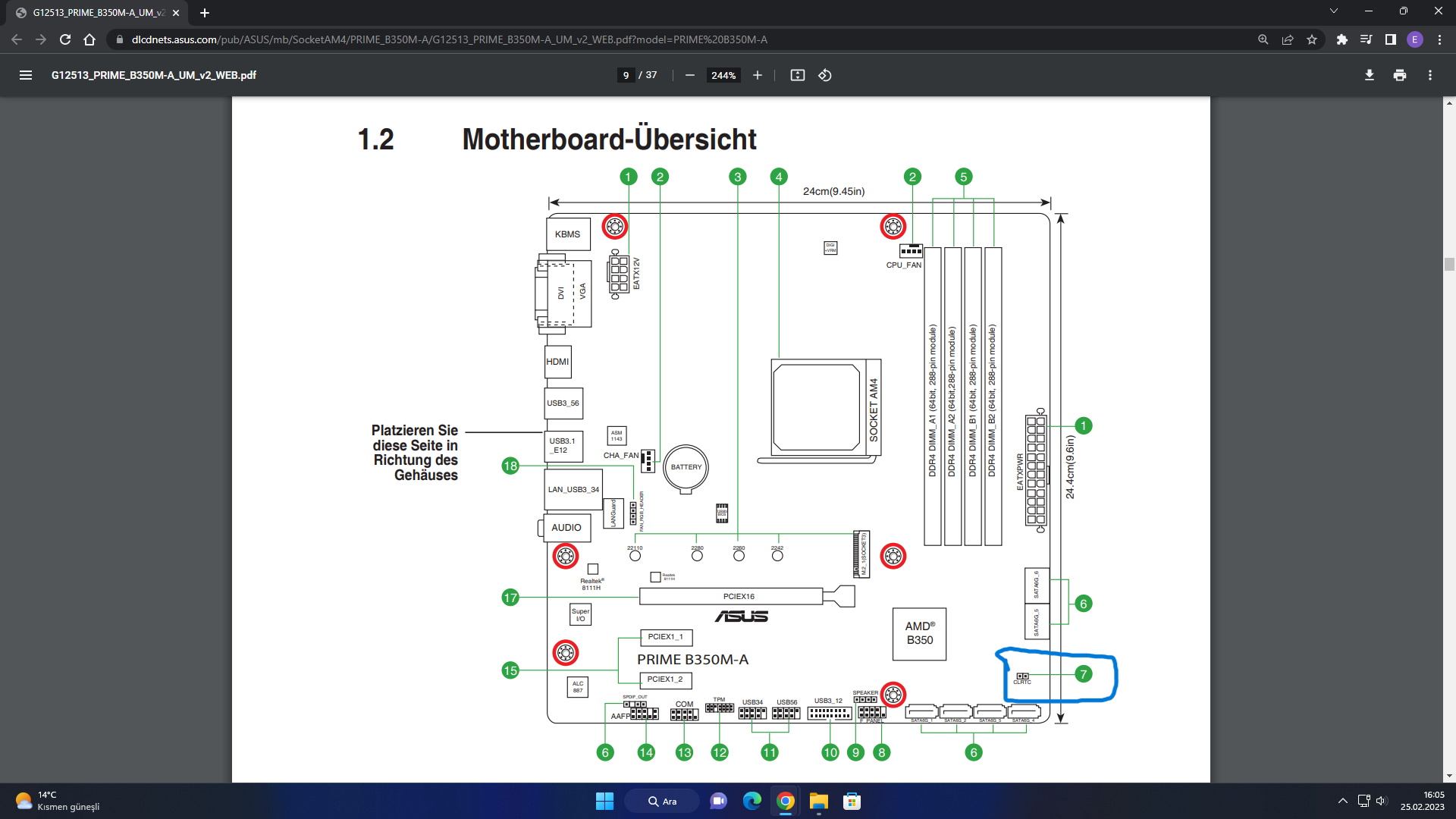This screenshot has height=819, width=1456.
Task: Download the PDF file
Action: click(1369, 75)
